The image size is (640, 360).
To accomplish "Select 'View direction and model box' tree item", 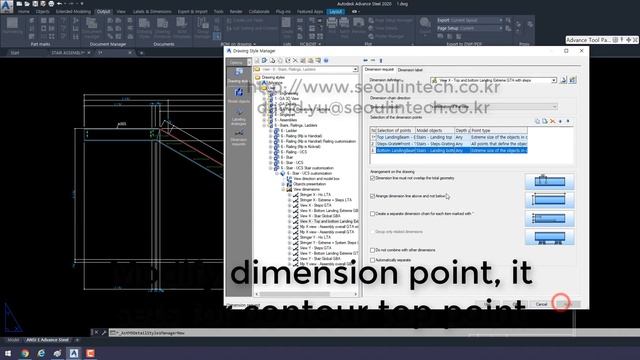I will click(316, 179).
